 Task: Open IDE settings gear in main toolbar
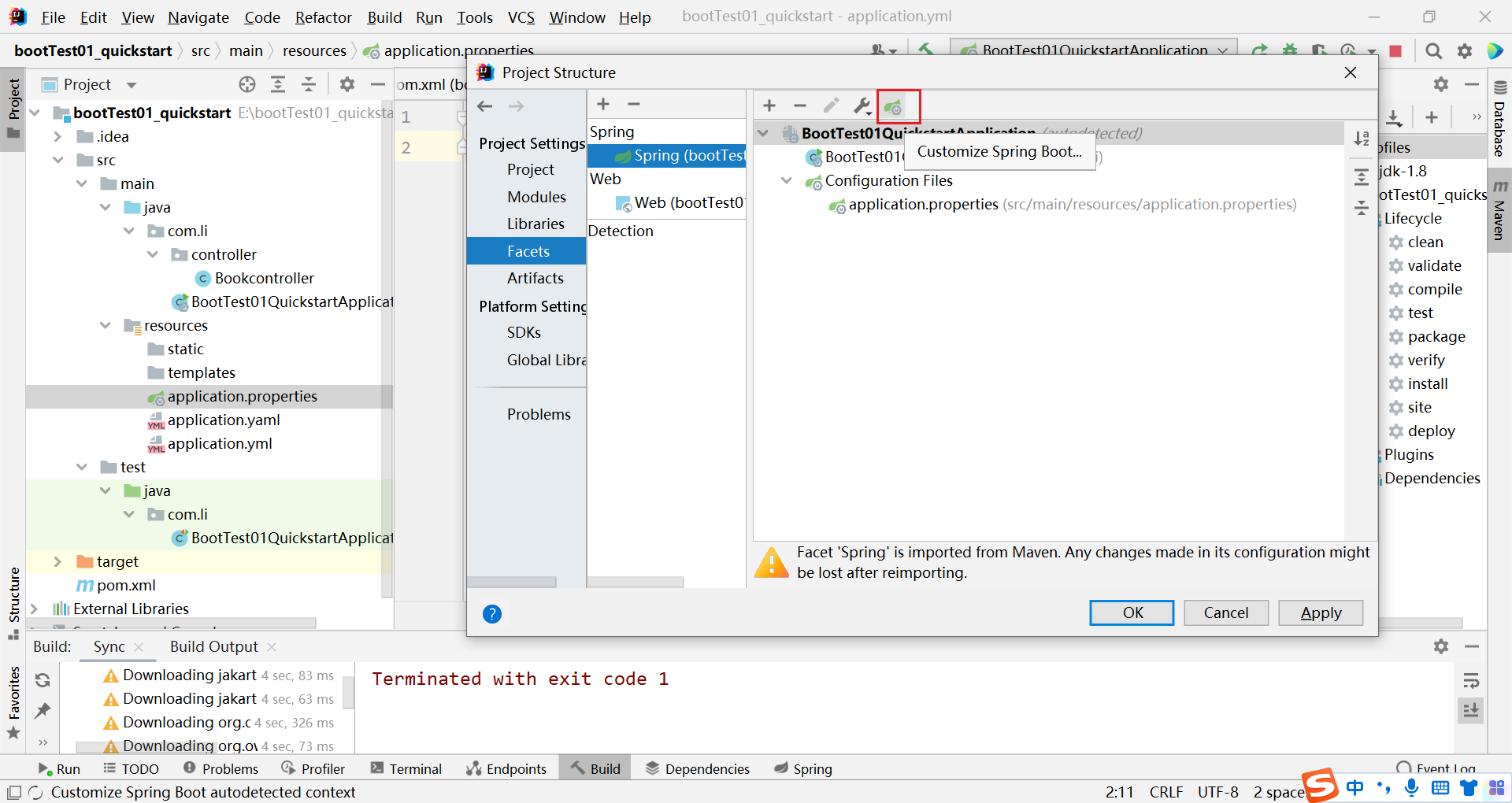1465,51
